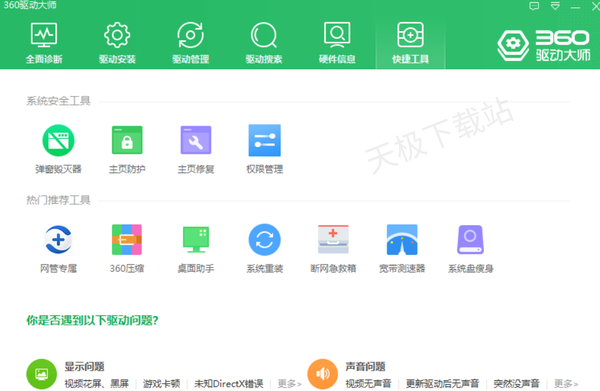Click the orange 声音问题 sound issue icon

point(323,374)
